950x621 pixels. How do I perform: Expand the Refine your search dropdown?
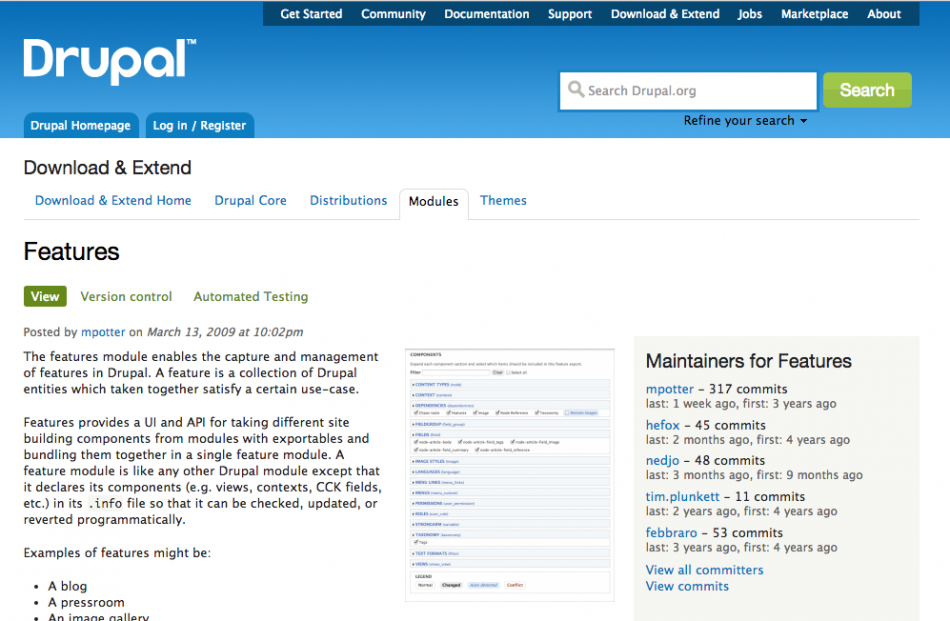(745, 121)
